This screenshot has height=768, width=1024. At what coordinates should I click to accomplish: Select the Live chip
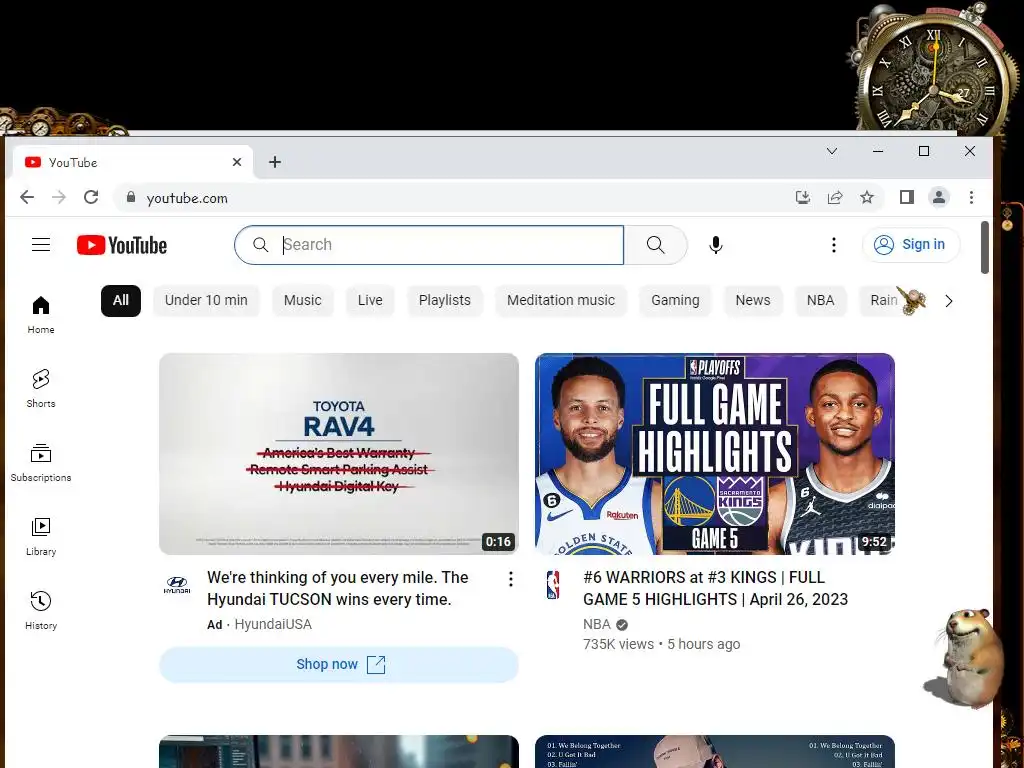tap(370, 300)
